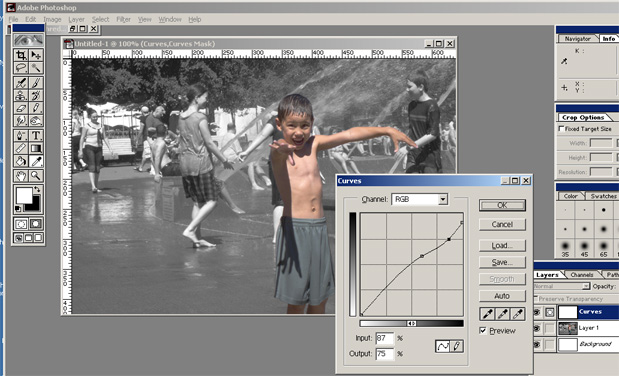The height and width of the screenshot is (376, 619).
Task: Enable Fixed Target Size checkbox
Action: (x=561, y=129)
